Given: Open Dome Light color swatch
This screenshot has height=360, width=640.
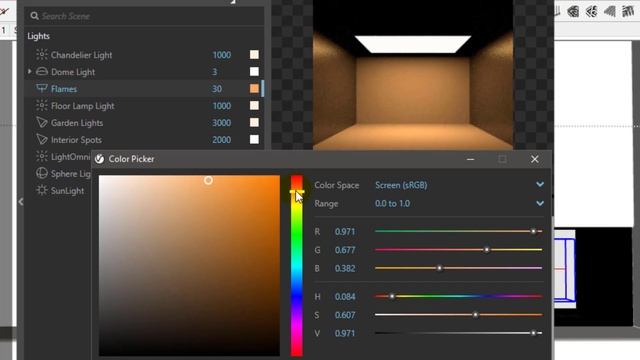Looking at the screenshot, I should click(x=254, y=72).
